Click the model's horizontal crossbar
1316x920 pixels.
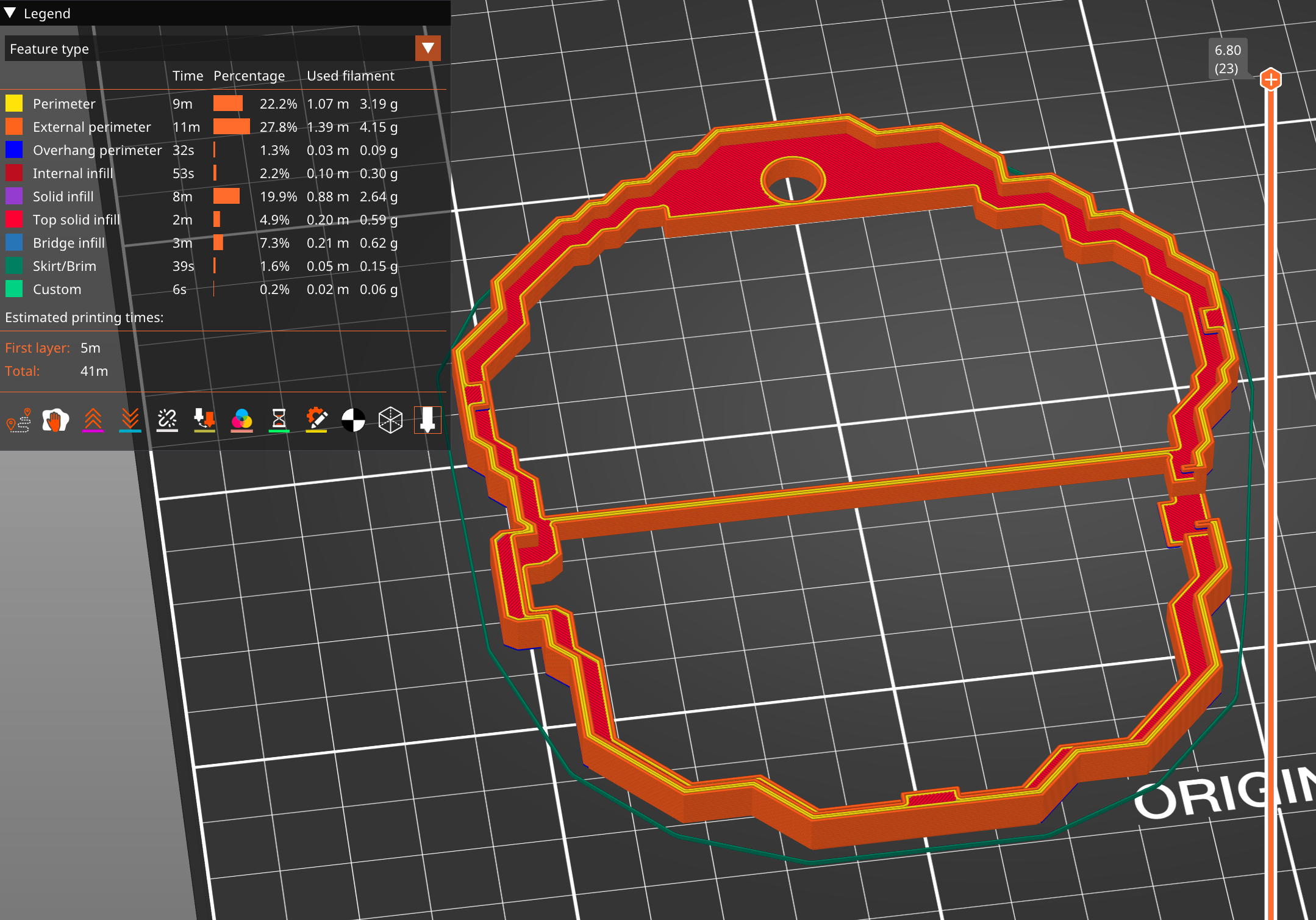(860, 494)
